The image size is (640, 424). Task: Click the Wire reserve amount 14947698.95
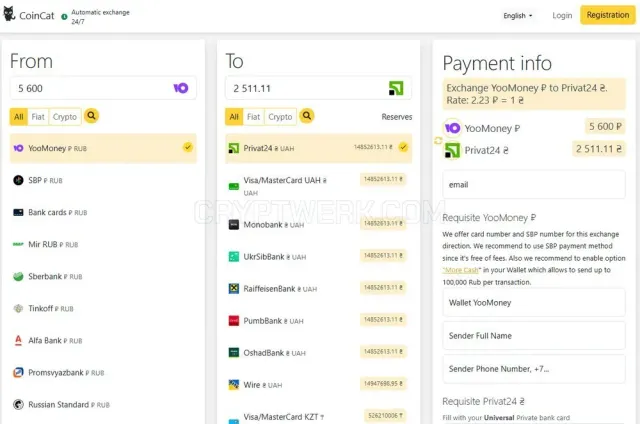click(x=383, y=384)
